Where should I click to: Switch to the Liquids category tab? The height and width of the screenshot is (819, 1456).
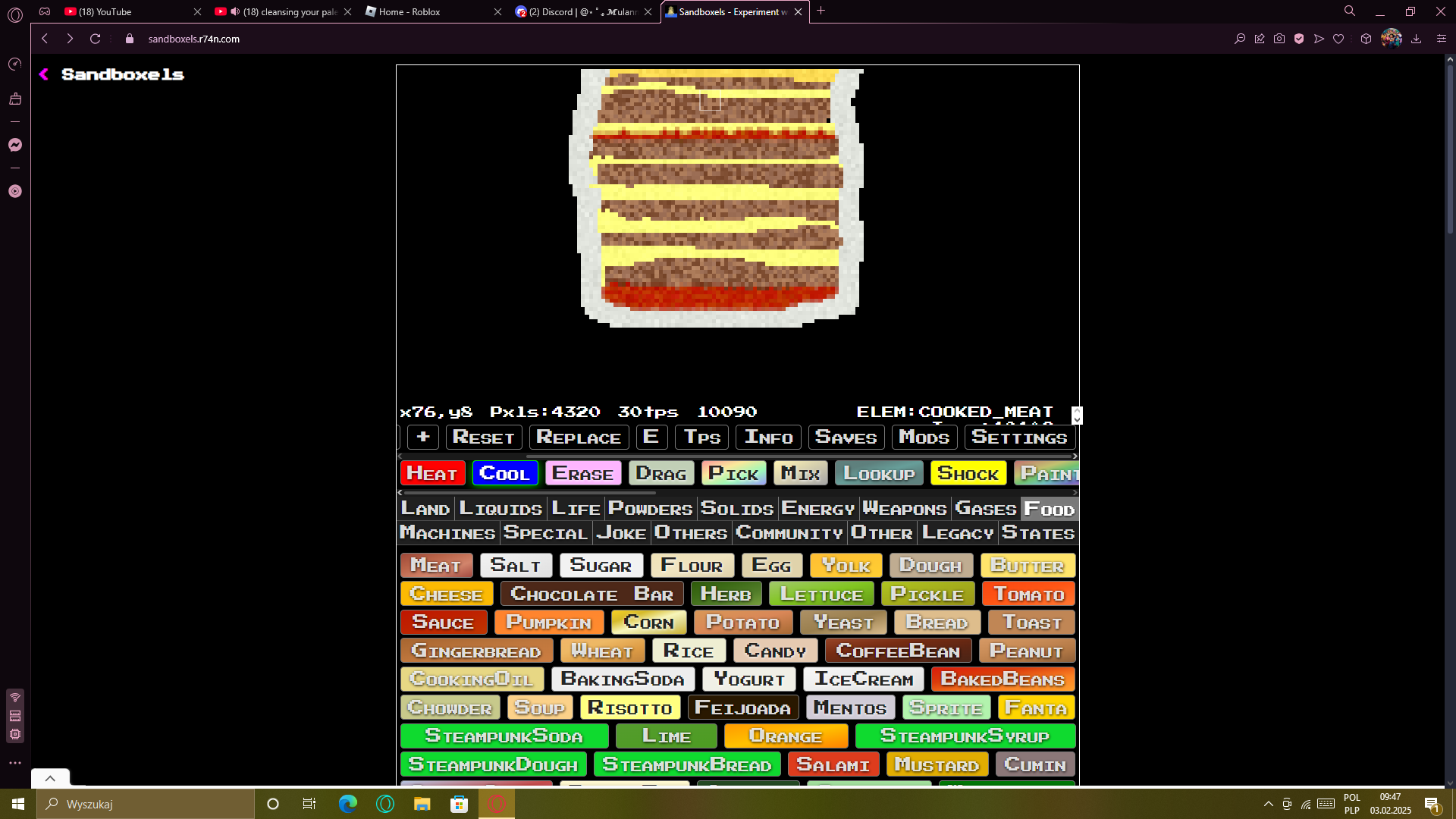click(x=500, y=509)
